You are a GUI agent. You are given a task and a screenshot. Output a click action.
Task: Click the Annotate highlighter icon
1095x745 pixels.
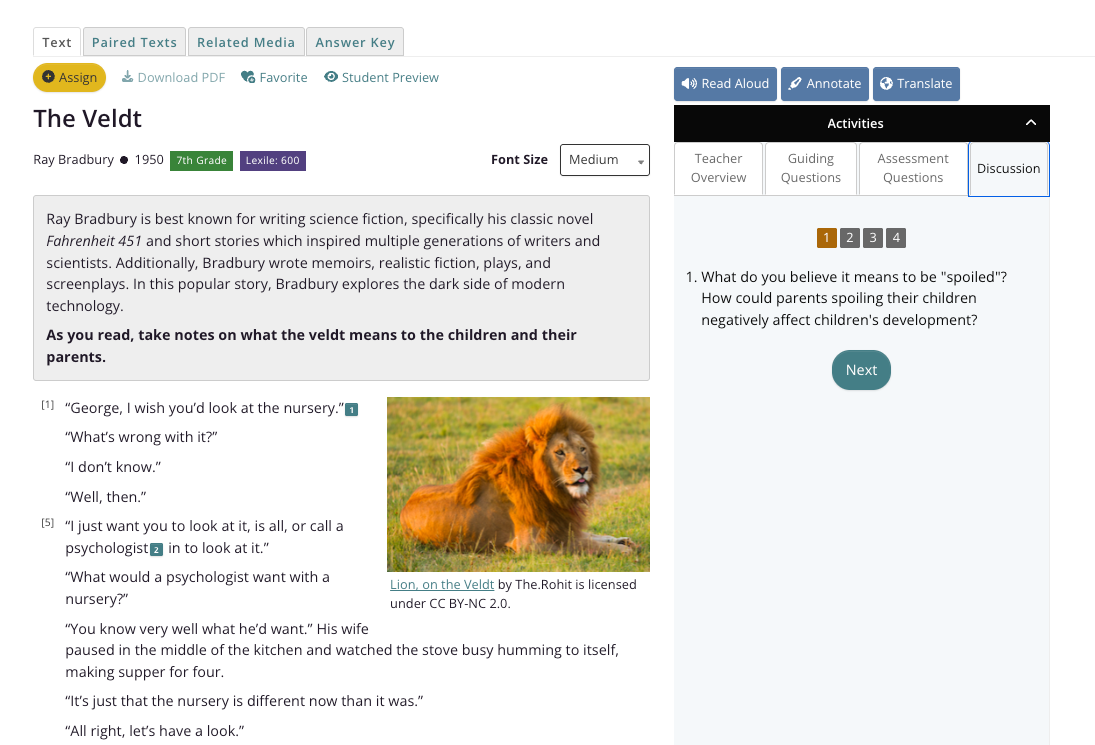[795, 84]
